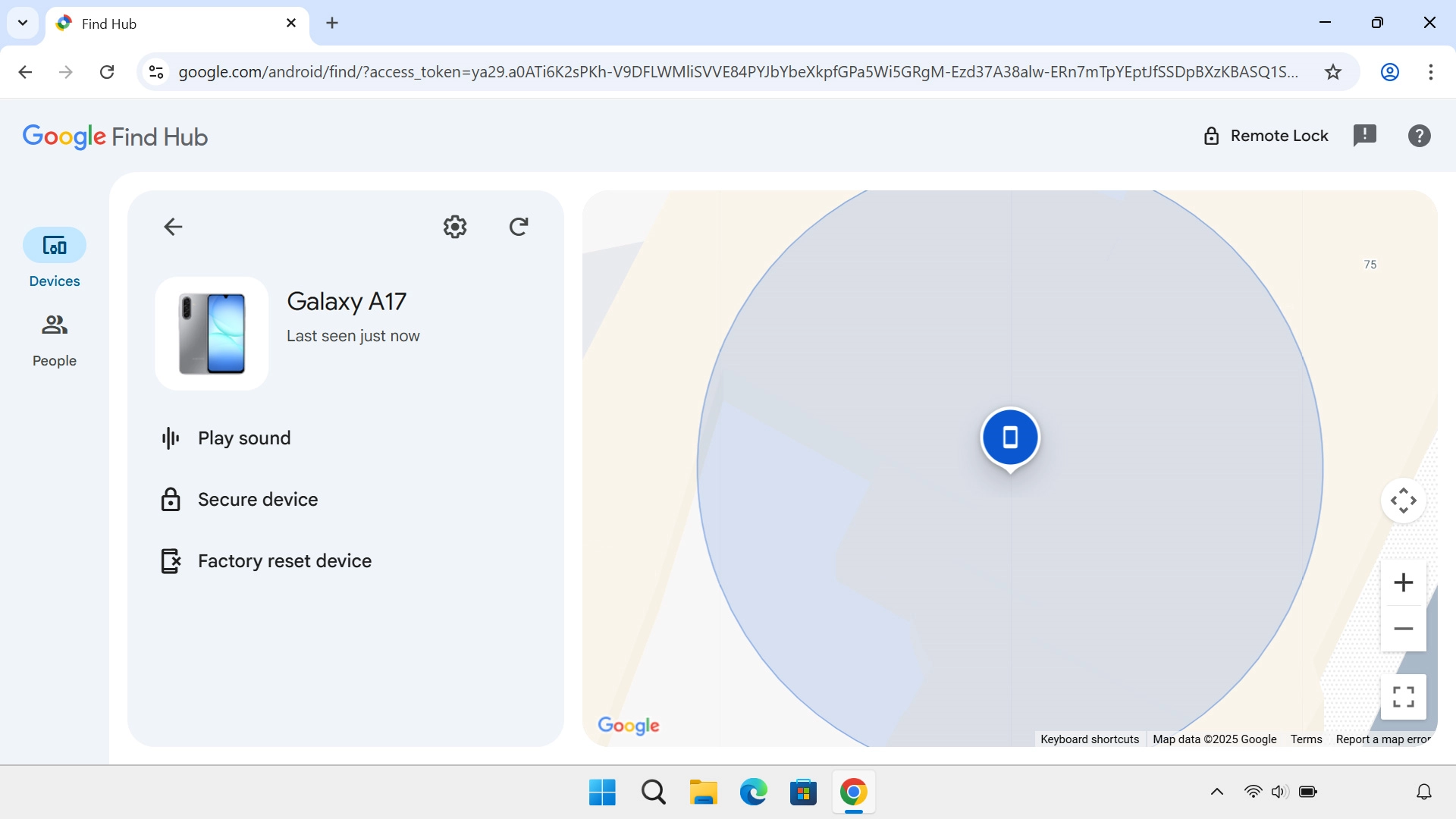Open the send feedback icon
The image size is (1456, 819).
point(1365,135)
